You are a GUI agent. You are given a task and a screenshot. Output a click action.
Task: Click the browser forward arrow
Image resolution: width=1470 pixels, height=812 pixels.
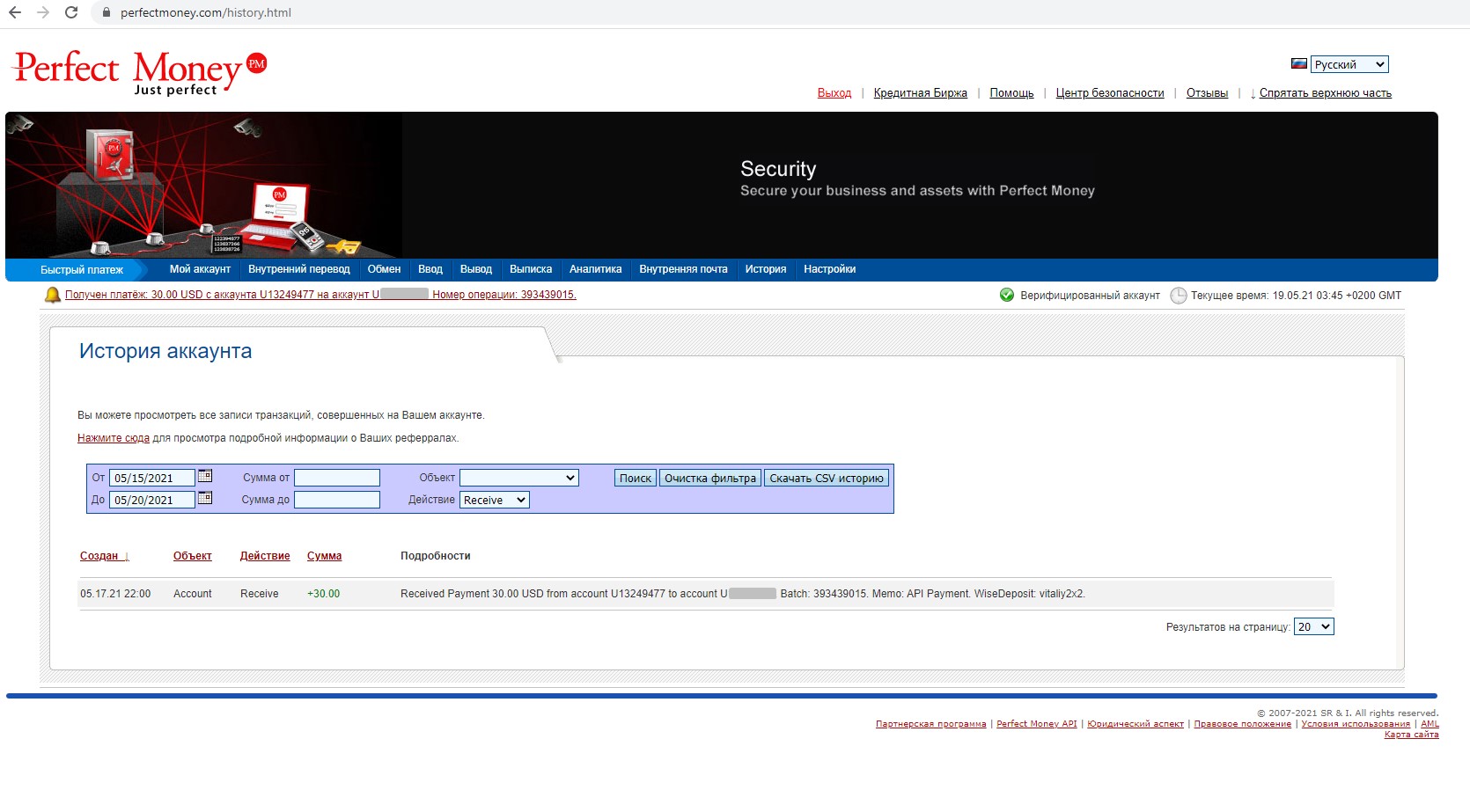pyautogui.click(x=43, y=12)
